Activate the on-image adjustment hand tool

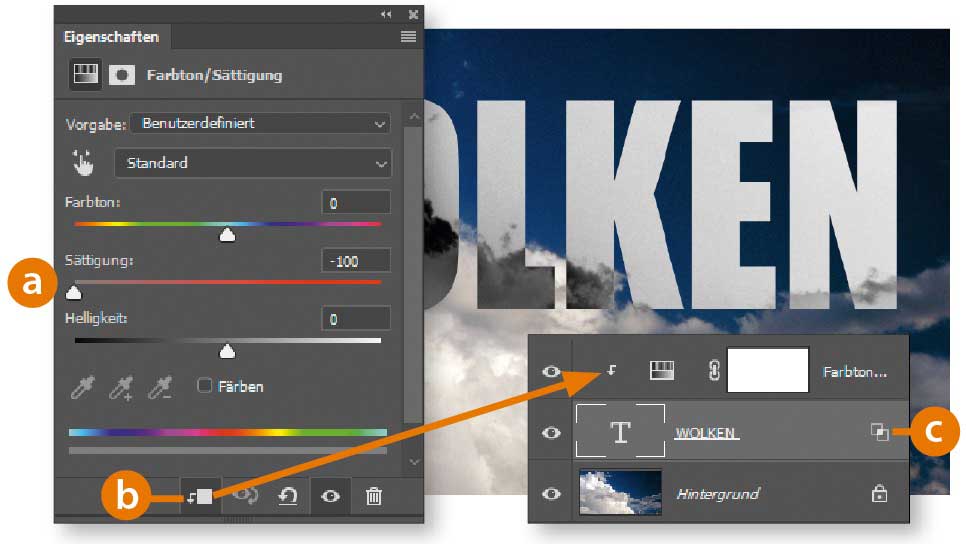(83, 163)
